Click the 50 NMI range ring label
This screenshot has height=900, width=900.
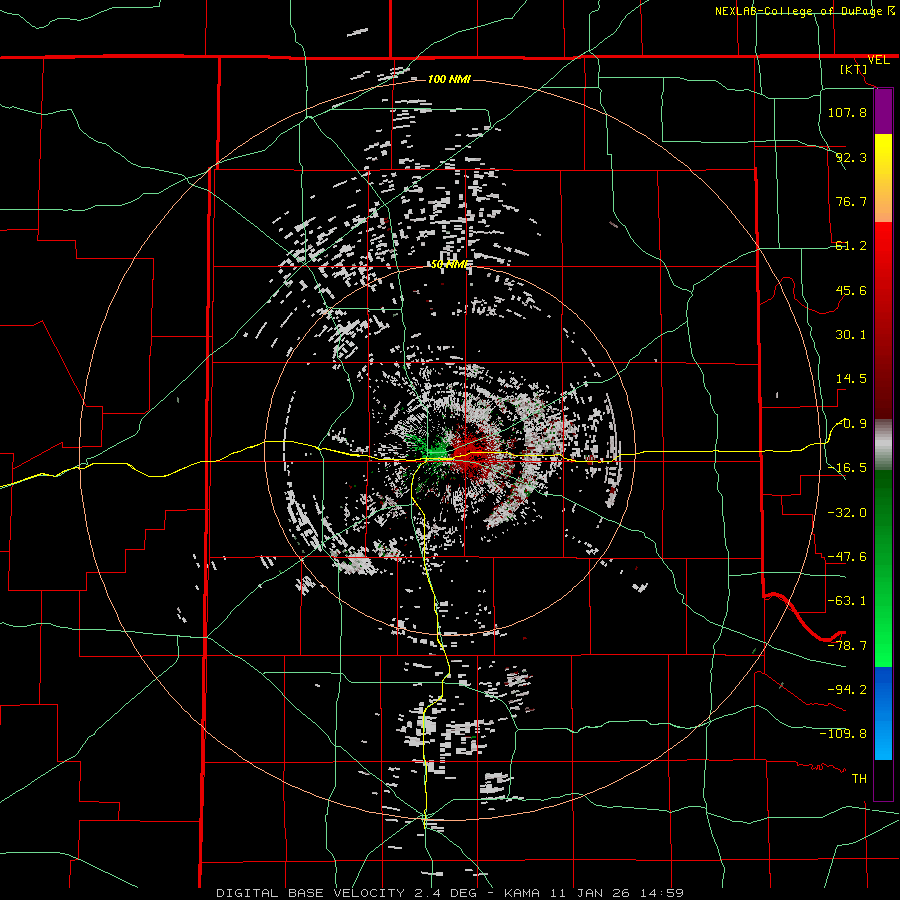451,265
